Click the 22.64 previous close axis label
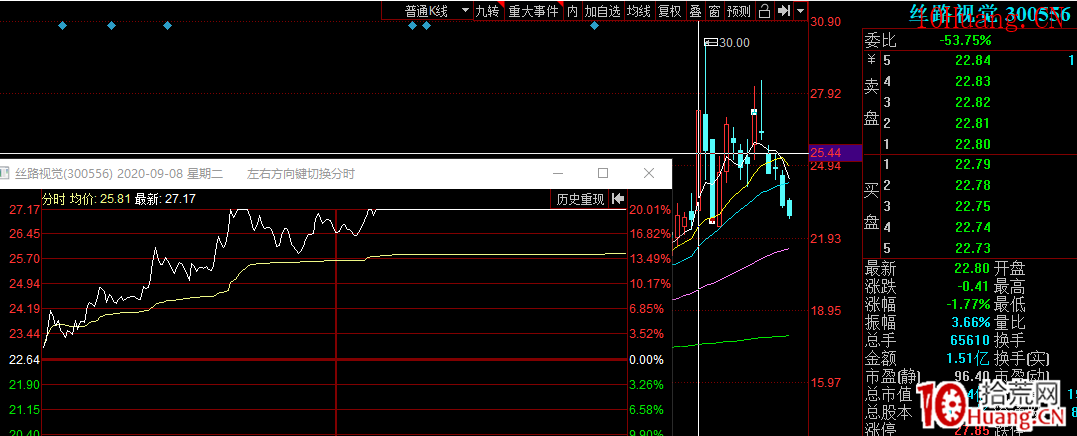The width and height of the screenshot is (1077, 436). [22, 359]
